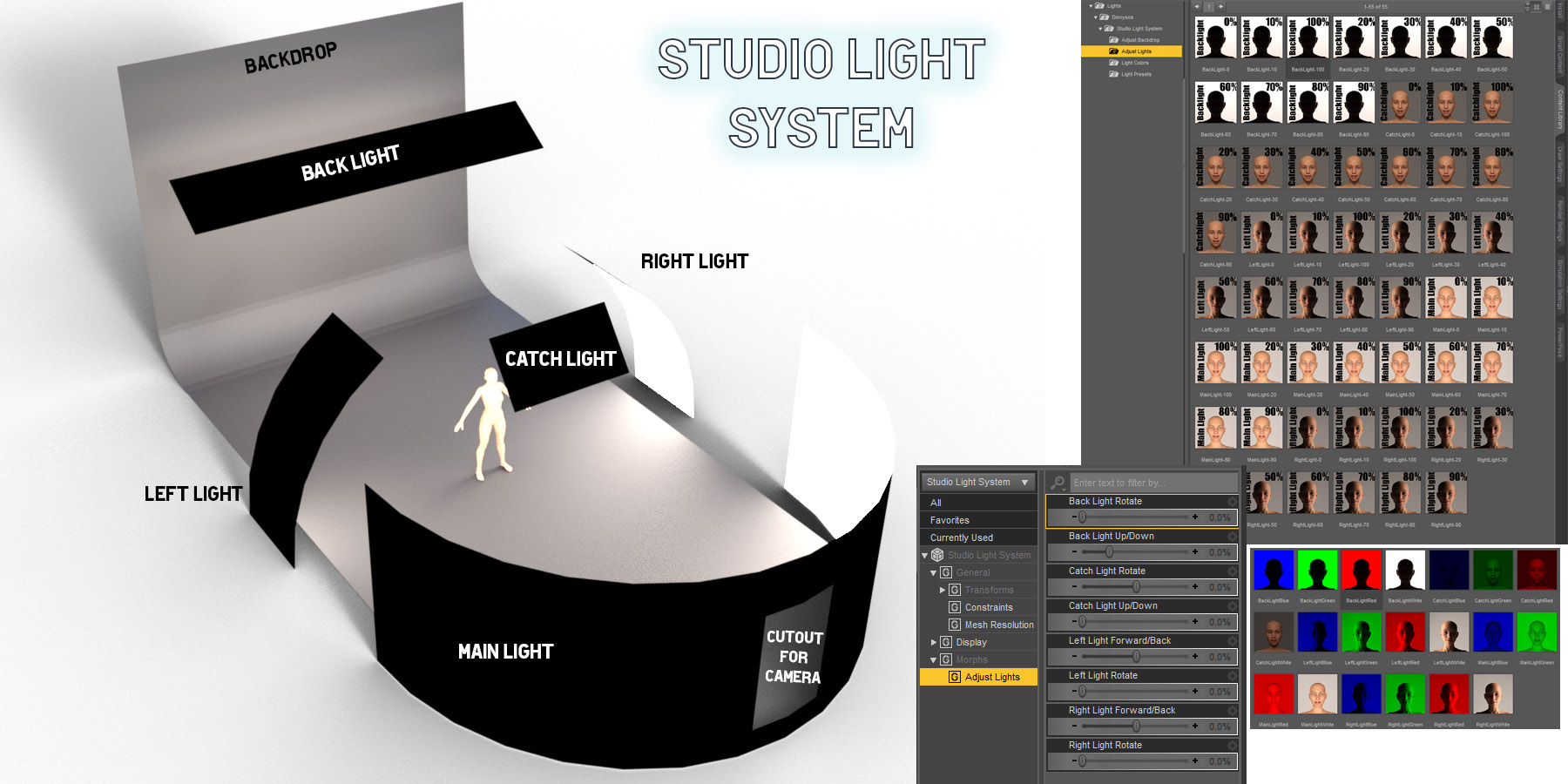
Task: Collapse the Dionysos folder in library tree
Action: (1096, 17)
